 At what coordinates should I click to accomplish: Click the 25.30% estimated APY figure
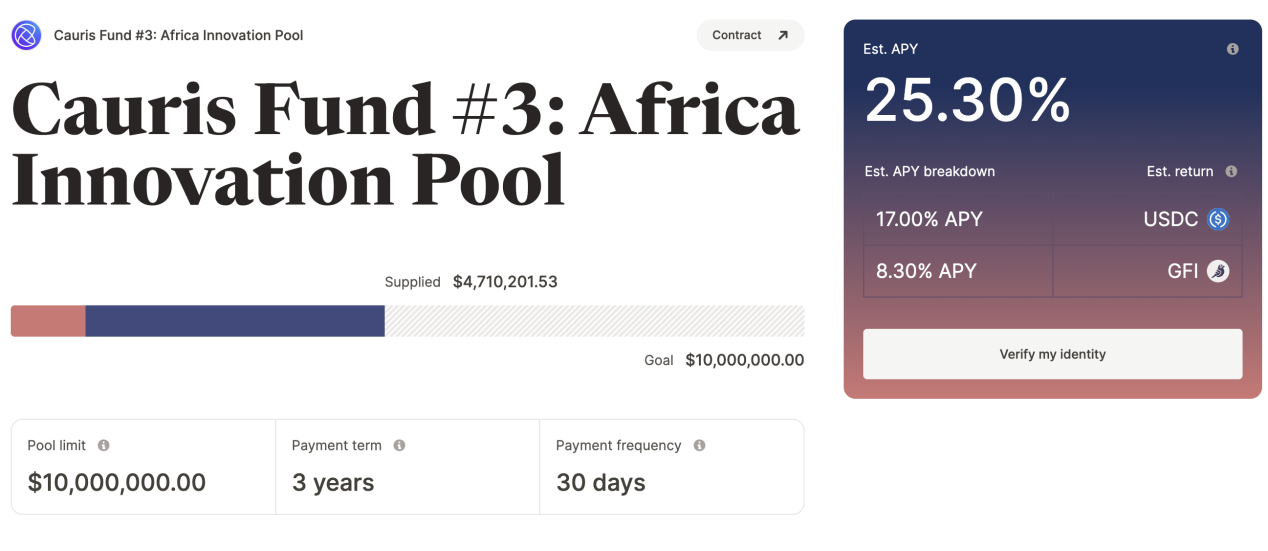967,100
